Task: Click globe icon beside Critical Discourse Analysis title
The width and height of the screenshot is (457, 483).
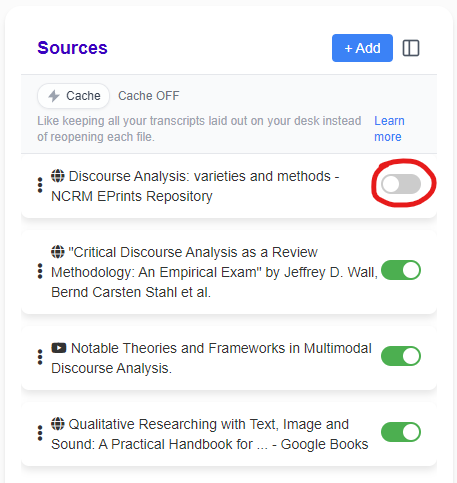Action: [58, 252]
